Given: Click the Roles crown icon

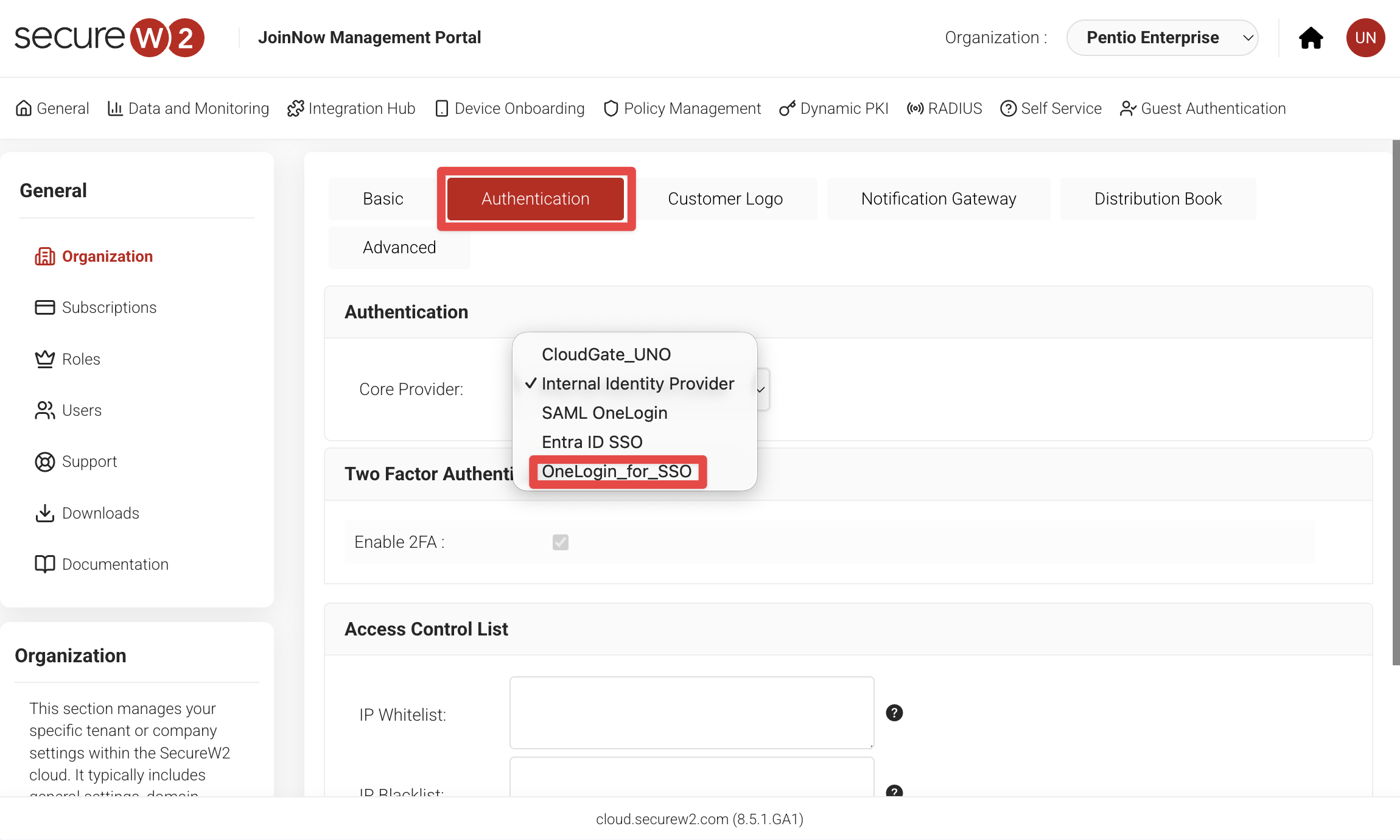Looking at the screenshot, I should pos(45,359).
